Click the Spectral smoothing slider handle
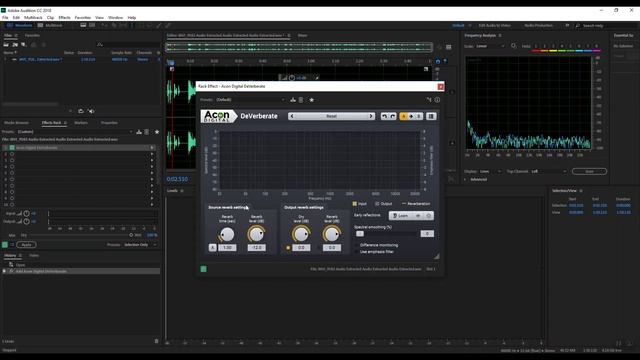Image resolution: width=640 pixels, height=360 pixels. coord(360,233)
